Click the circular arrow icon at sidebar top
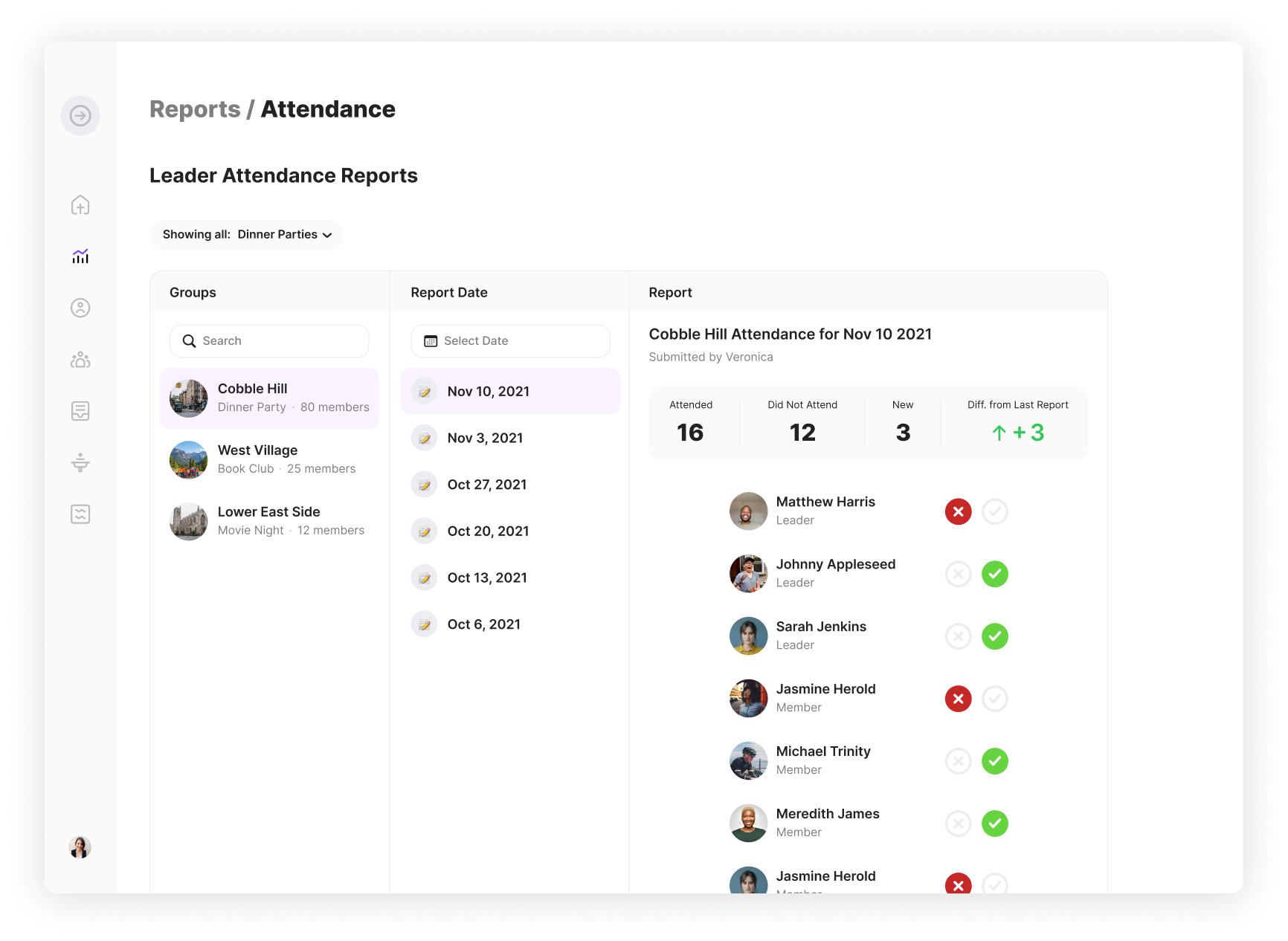1288x941 pixels. (x=80, y=115)
